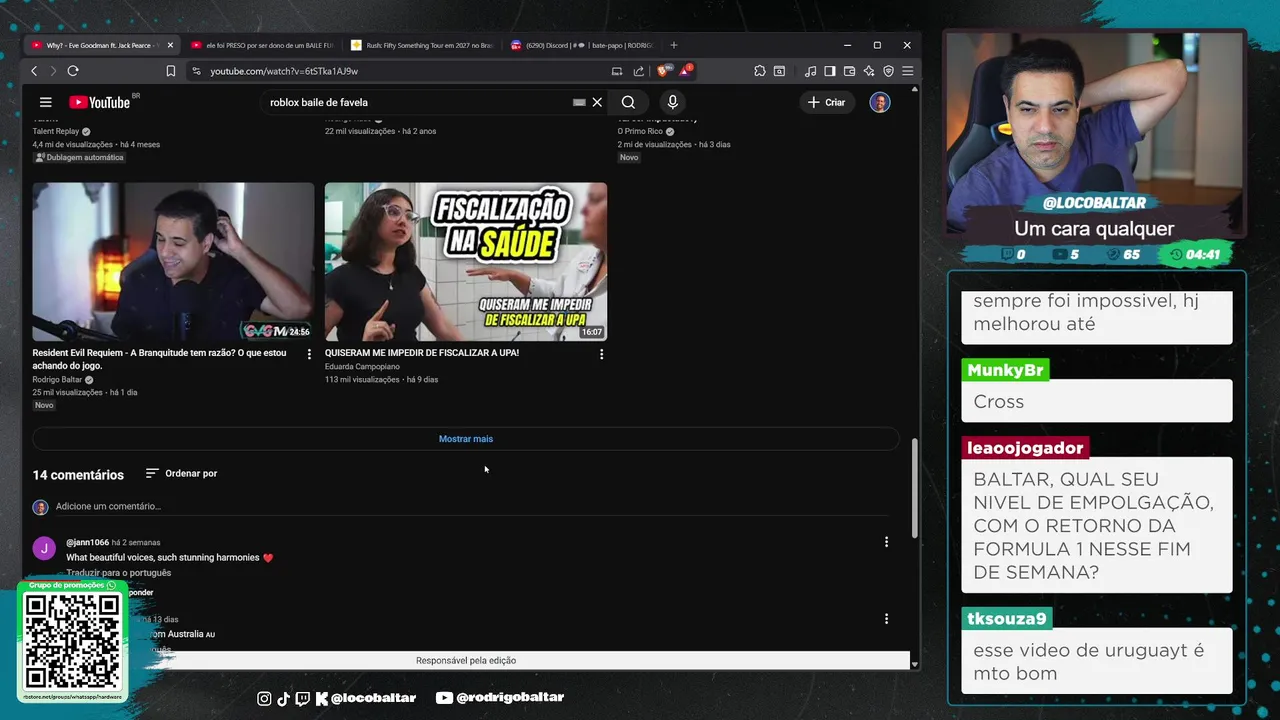Click the 14 comentários heading
The height and width of the screenshot is (720, 1280).
78,475
